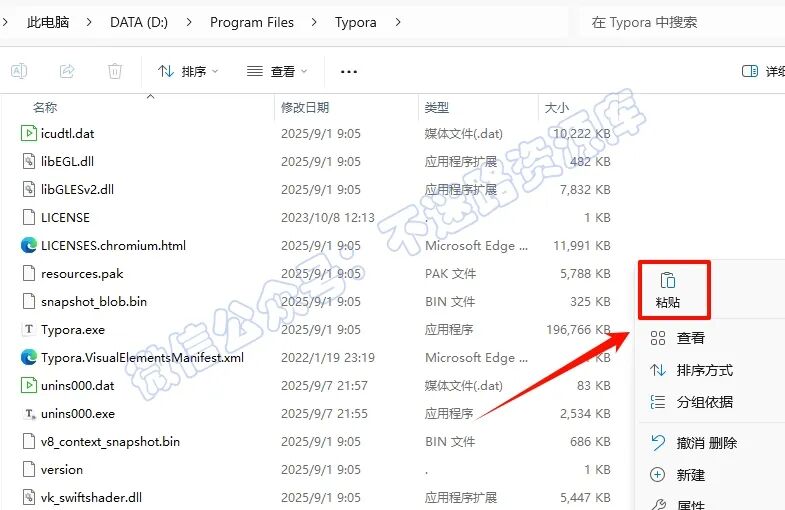Sort by the 类型 column header
This screenshot has width=785, height=510.
437,107
